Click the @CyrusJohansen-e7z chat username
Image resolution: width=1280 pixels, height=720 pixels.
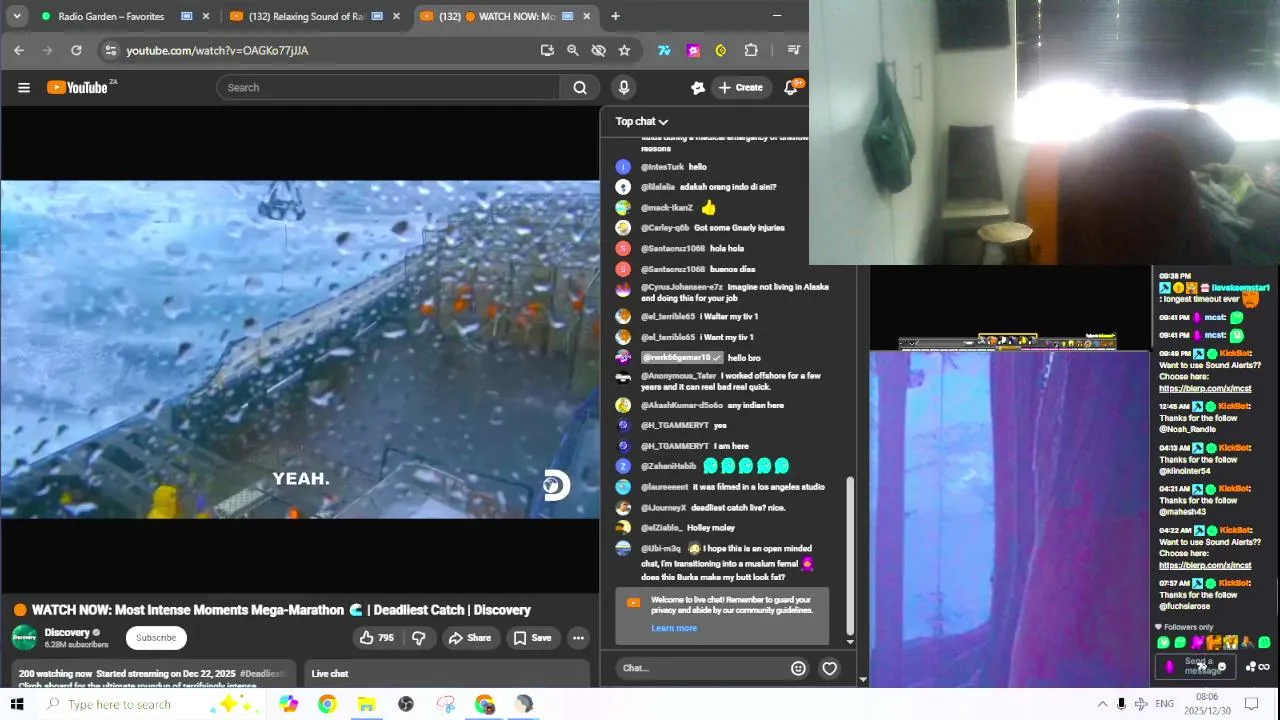682,287
